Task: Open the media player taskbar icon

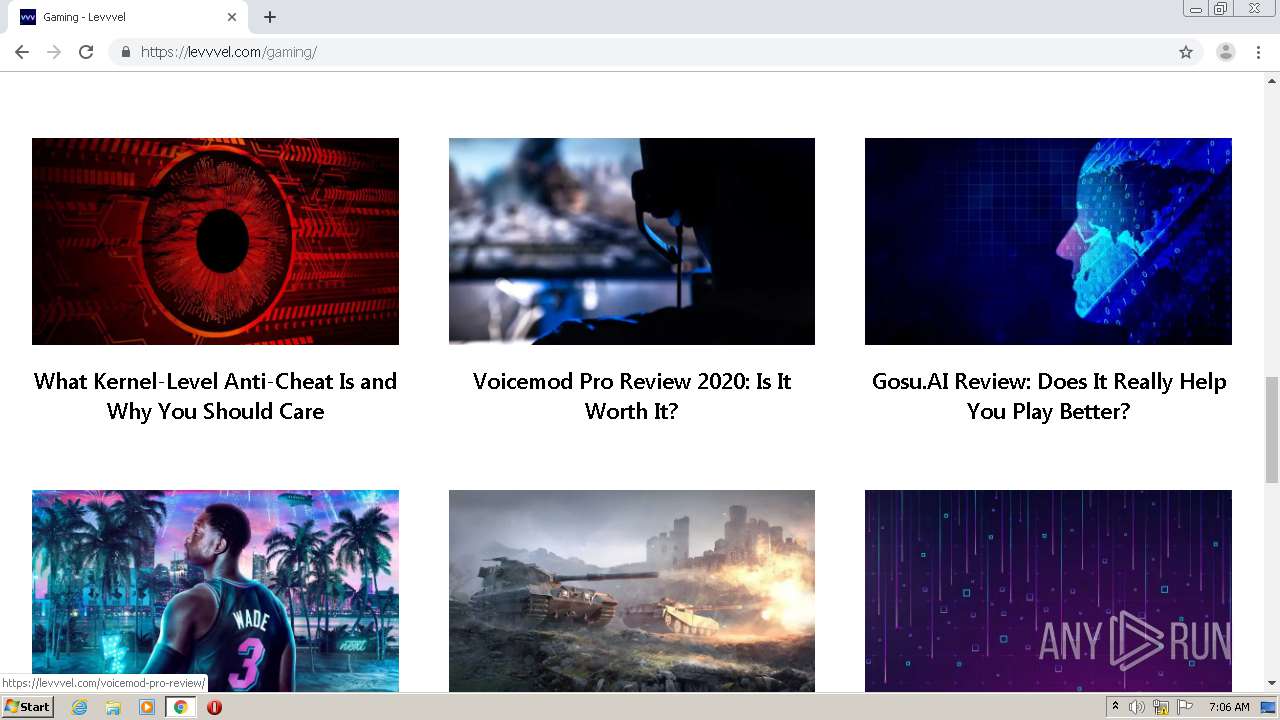Action: click(147, 707)
